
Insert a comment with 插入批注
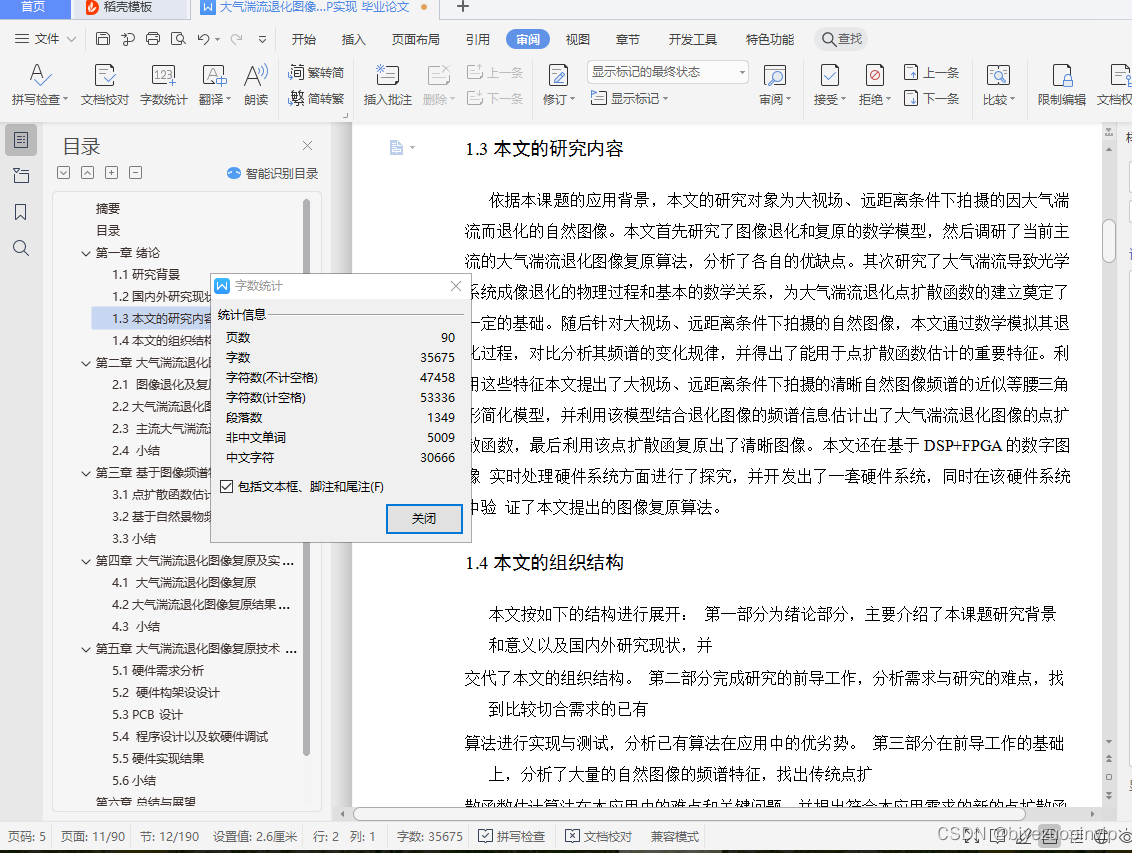click(x=390, y=80)
